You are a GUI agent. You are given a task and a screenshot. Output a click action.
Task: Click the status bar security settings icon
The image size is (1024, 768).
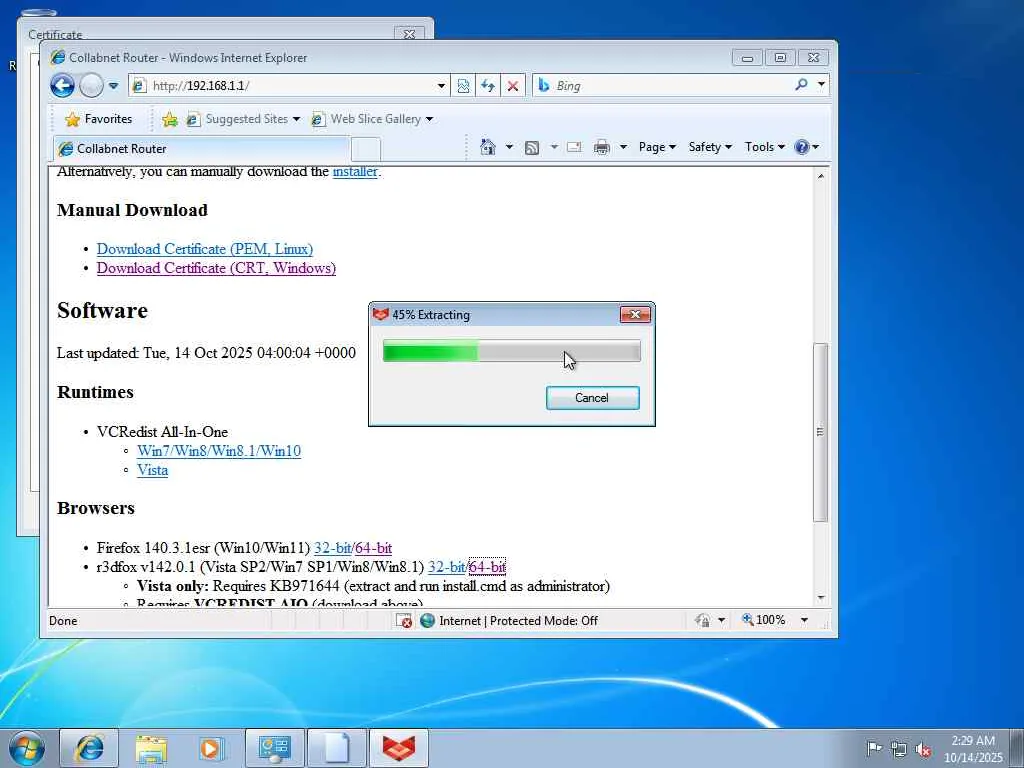tap(703, 620)
